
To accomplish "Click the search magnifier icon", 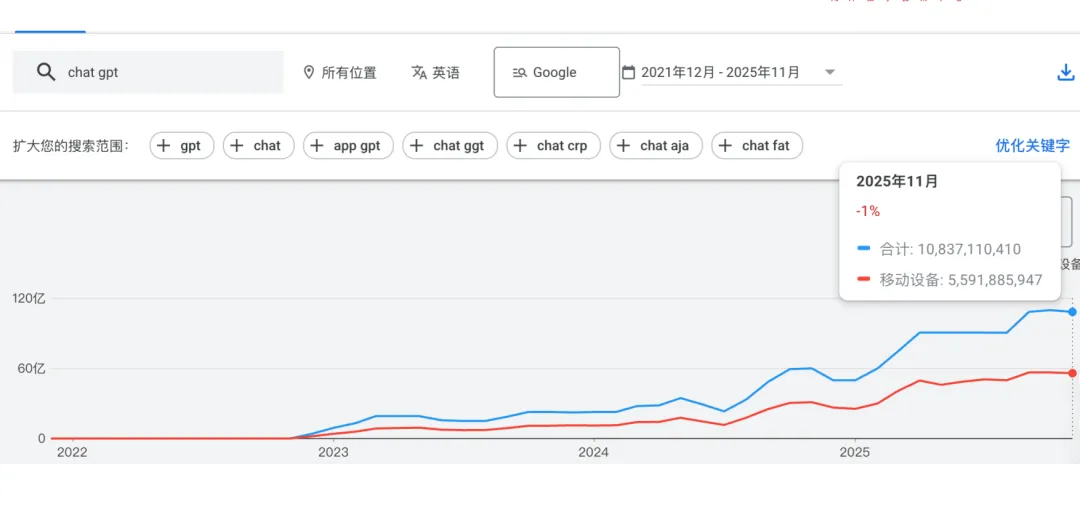I will (x=46, y=72).
